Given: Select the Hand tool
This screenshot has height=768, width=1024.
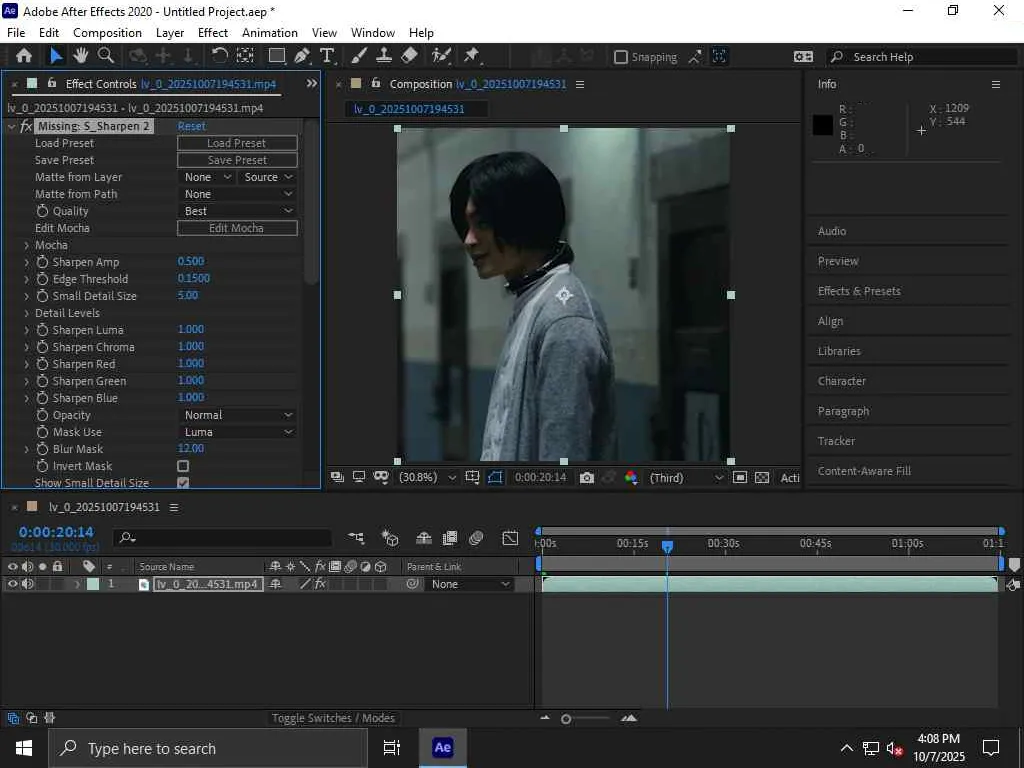Looking at the screenshot, I should tap(81, 57).
